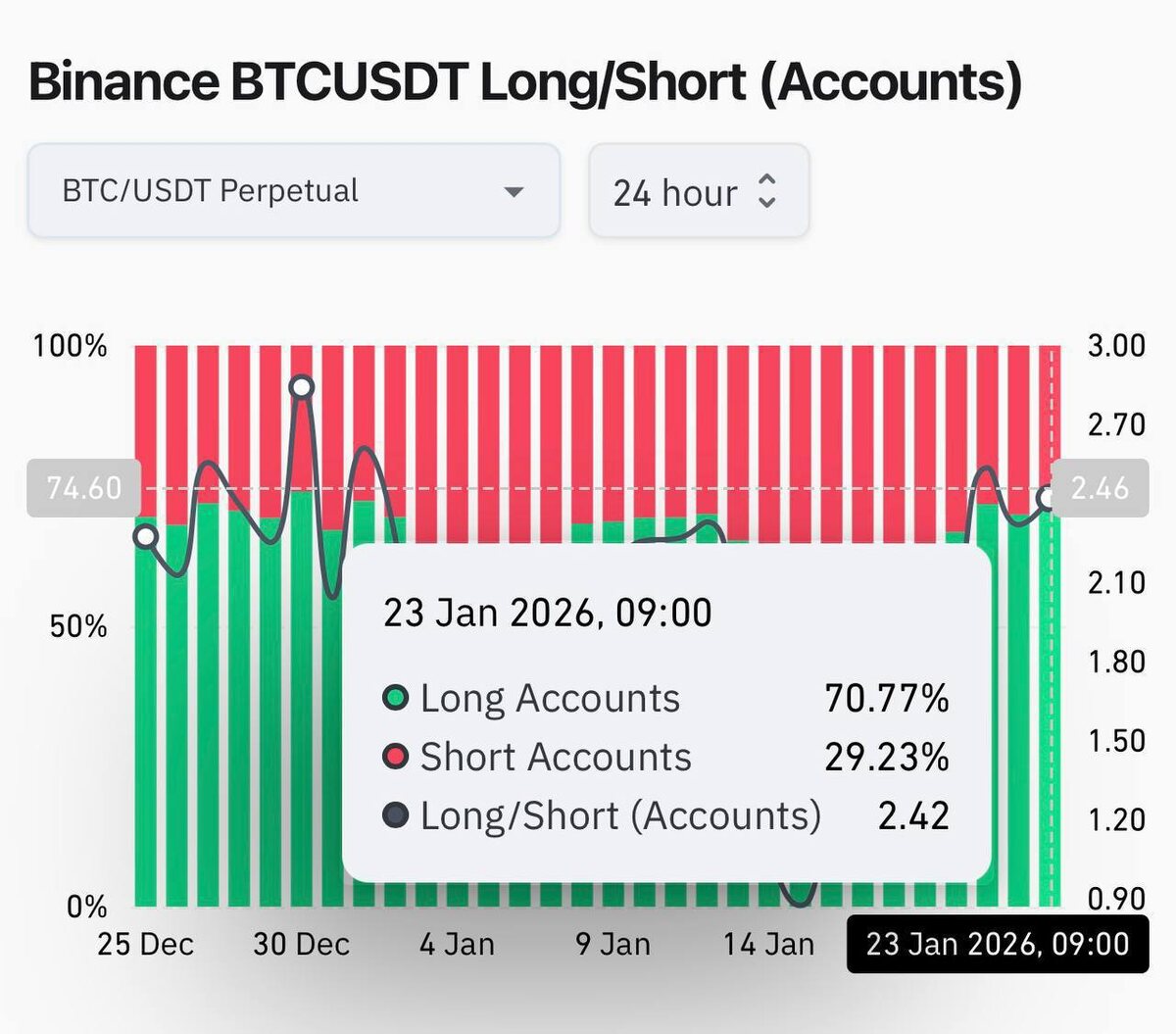1176x1034 pixels.
Task: Click the green Long Accounts dot in the tooltip
Action: [x=395, y=699]
